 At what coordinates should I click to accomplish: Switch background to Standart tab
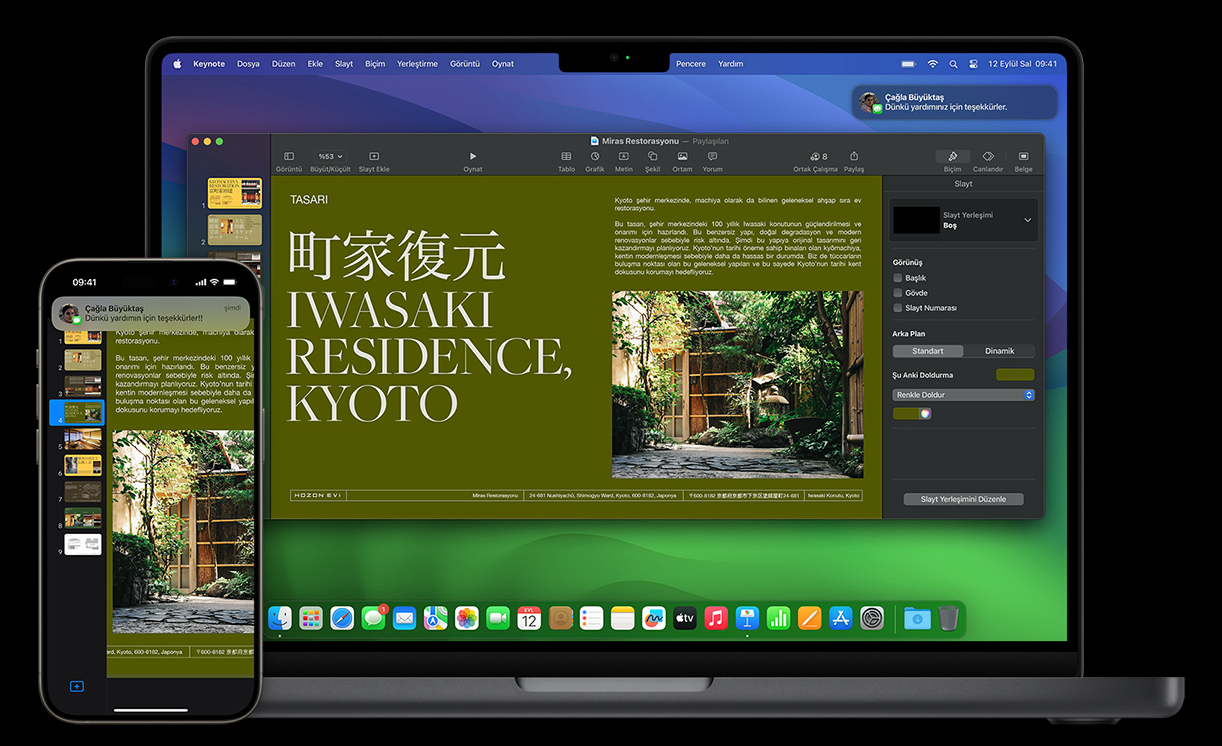click(x=927, y=350)
